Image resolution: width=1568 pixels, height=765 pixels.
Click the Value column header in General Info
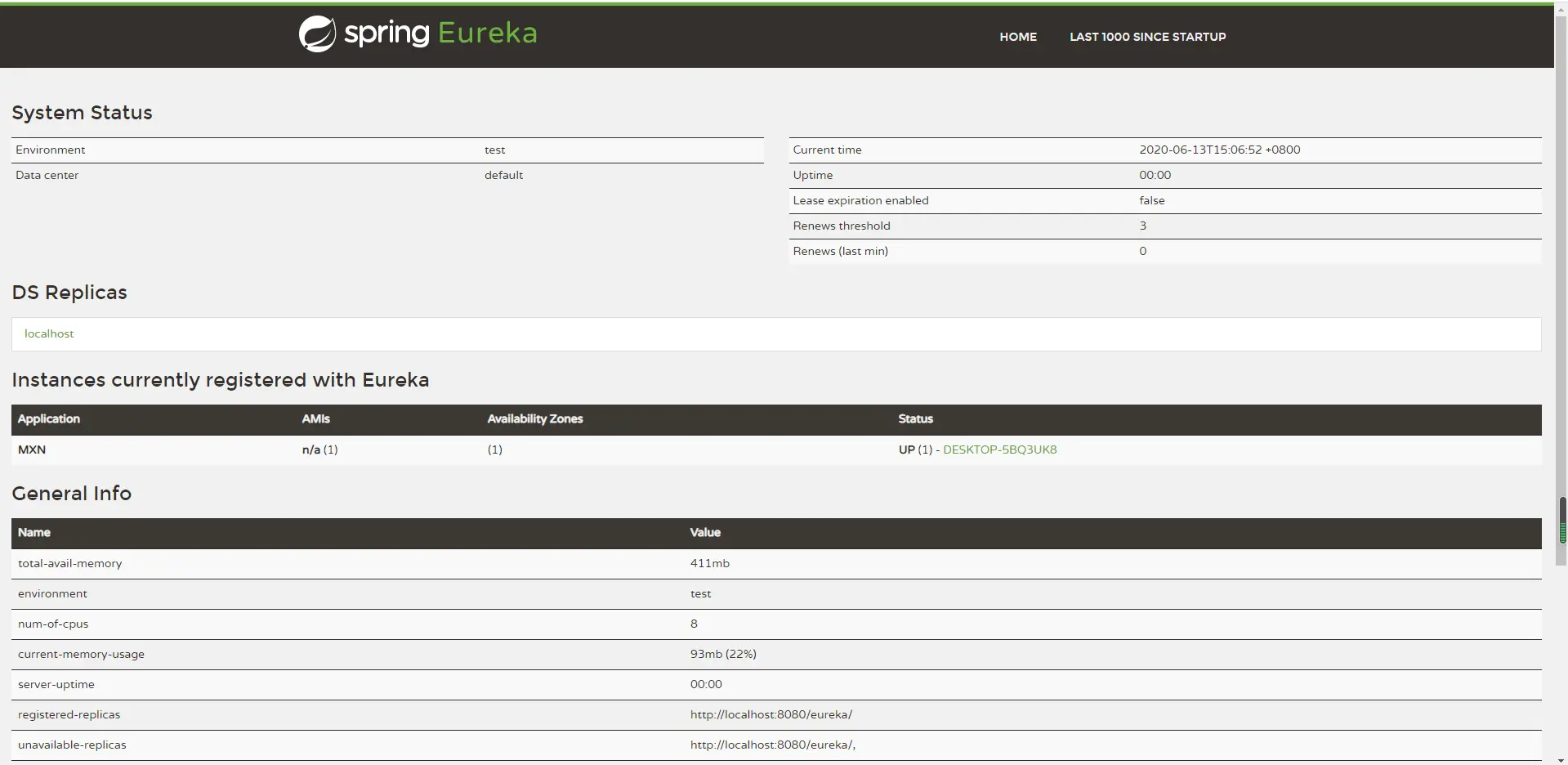(705, 532)
